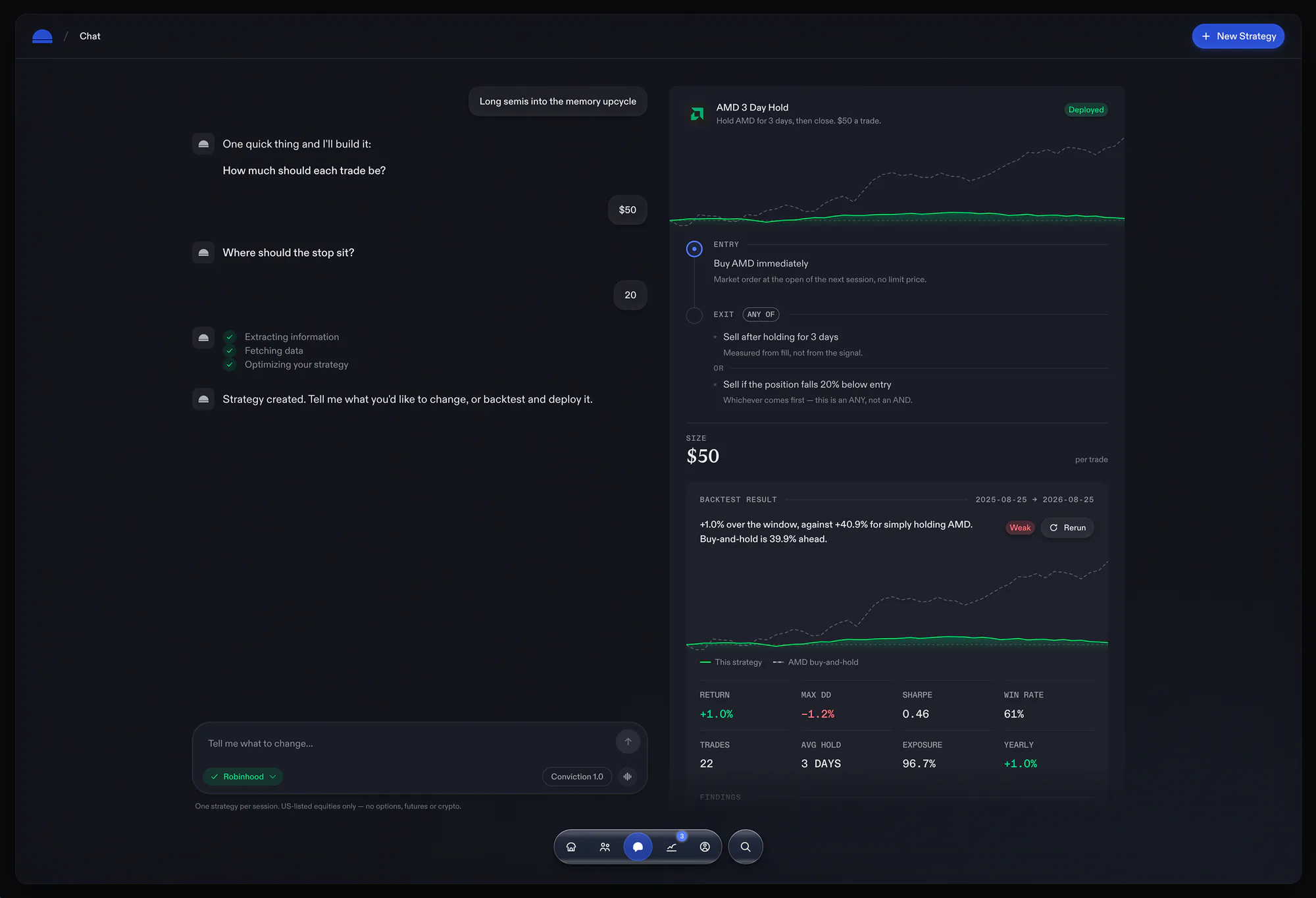1316x898 pixels.
Task: Click the Weak rating badge
Action: pos(1020,527)
